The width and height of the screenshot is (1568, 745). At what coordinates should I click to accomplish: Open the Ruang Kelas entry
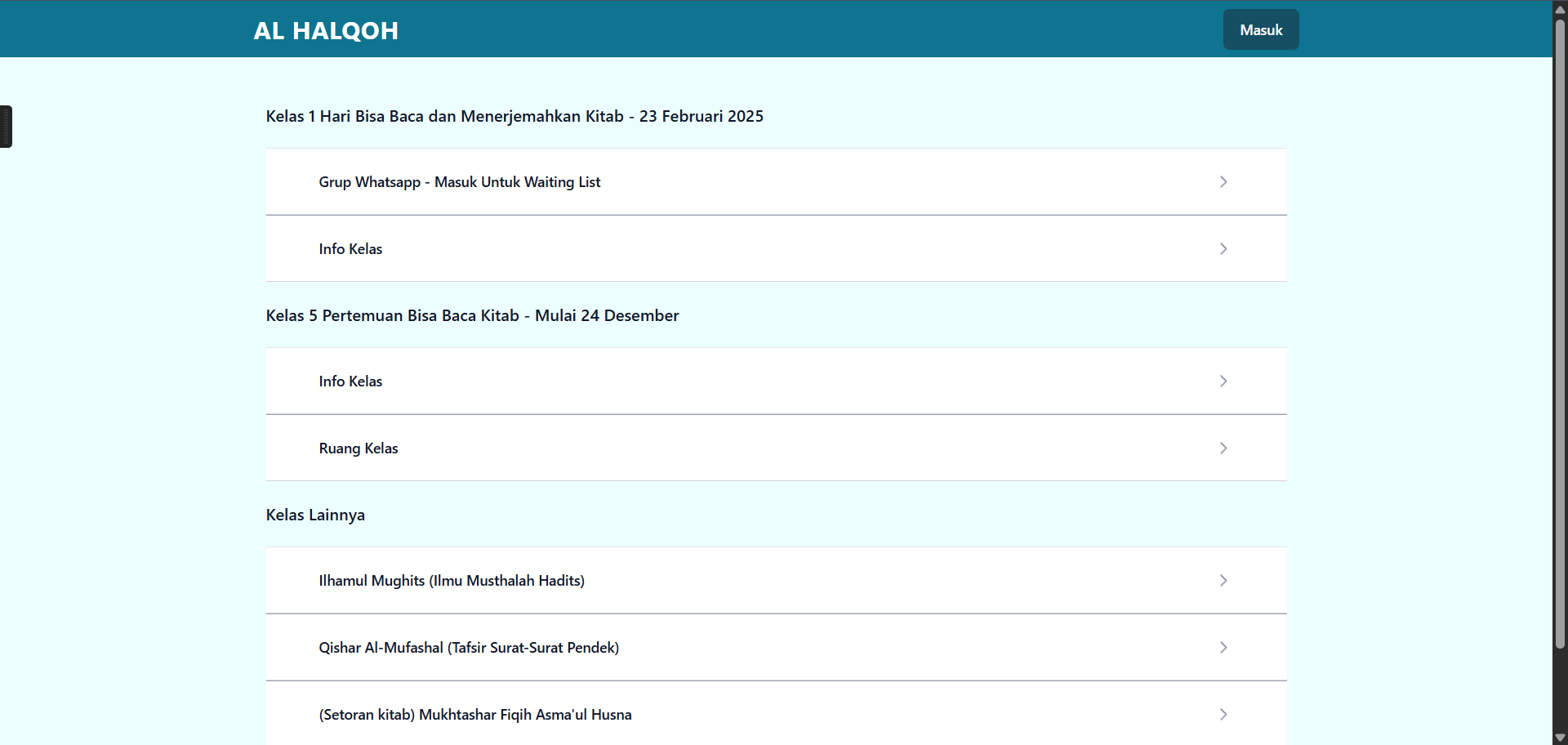(x=359, y=448)
